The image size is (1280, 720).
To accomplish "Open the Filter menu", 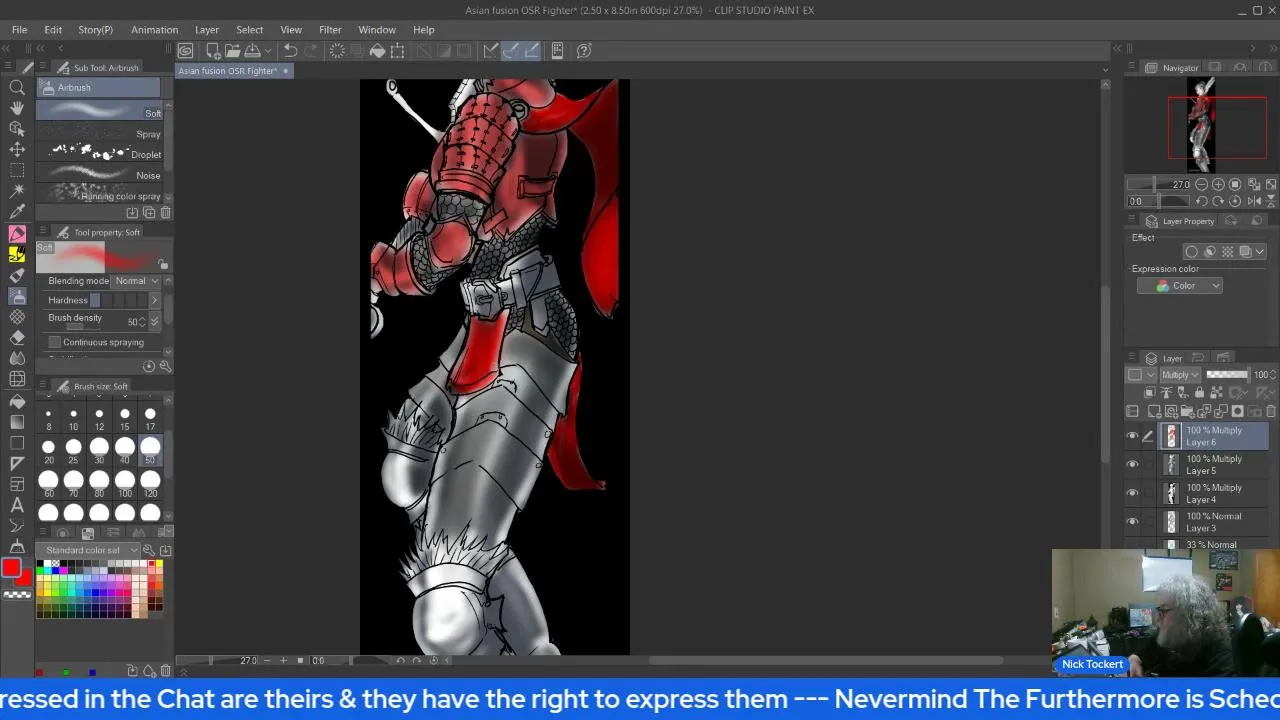I will point(330,30).
